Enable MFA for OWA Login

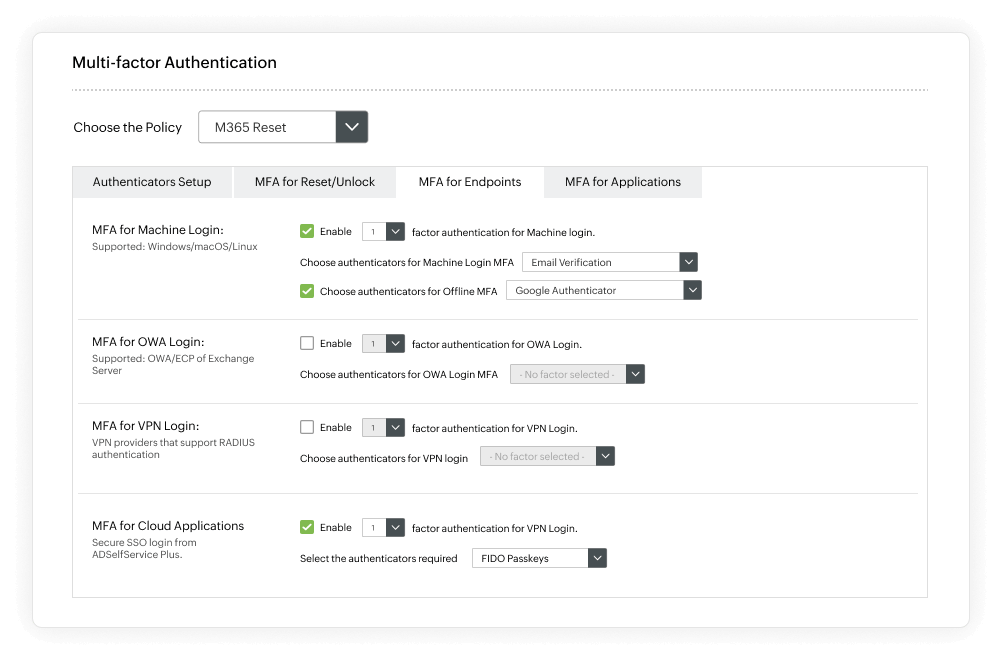pos(307,343)
